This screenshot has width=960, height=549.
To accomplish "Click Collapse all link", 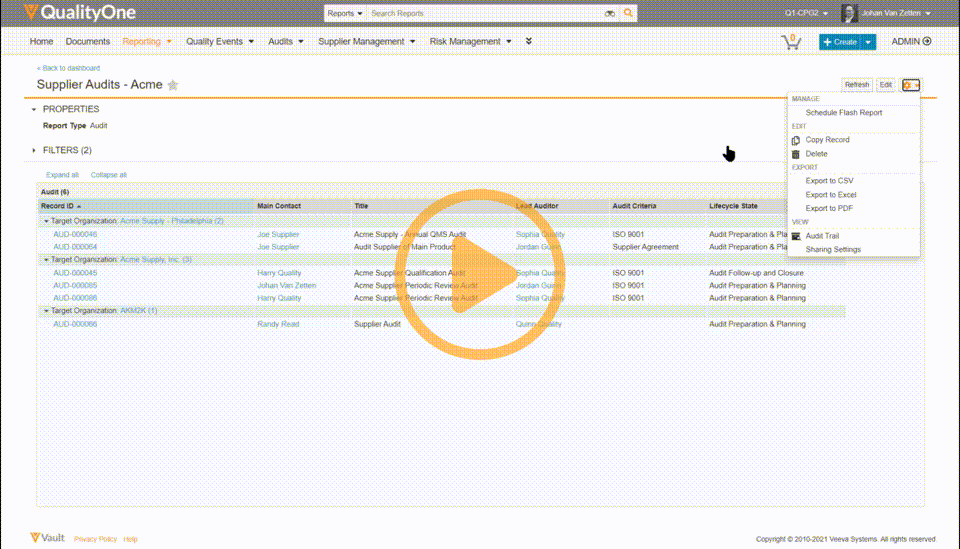I will coord(108,175).
